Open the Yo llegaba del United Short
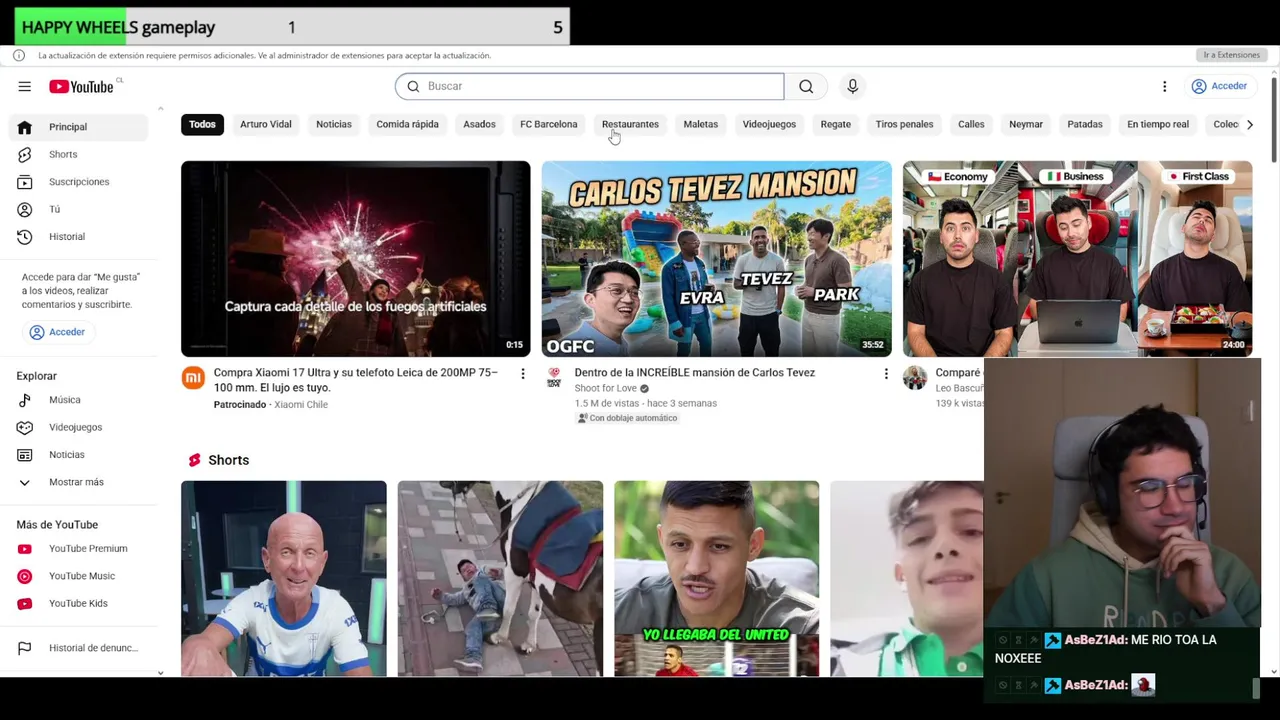 point(716,579)
